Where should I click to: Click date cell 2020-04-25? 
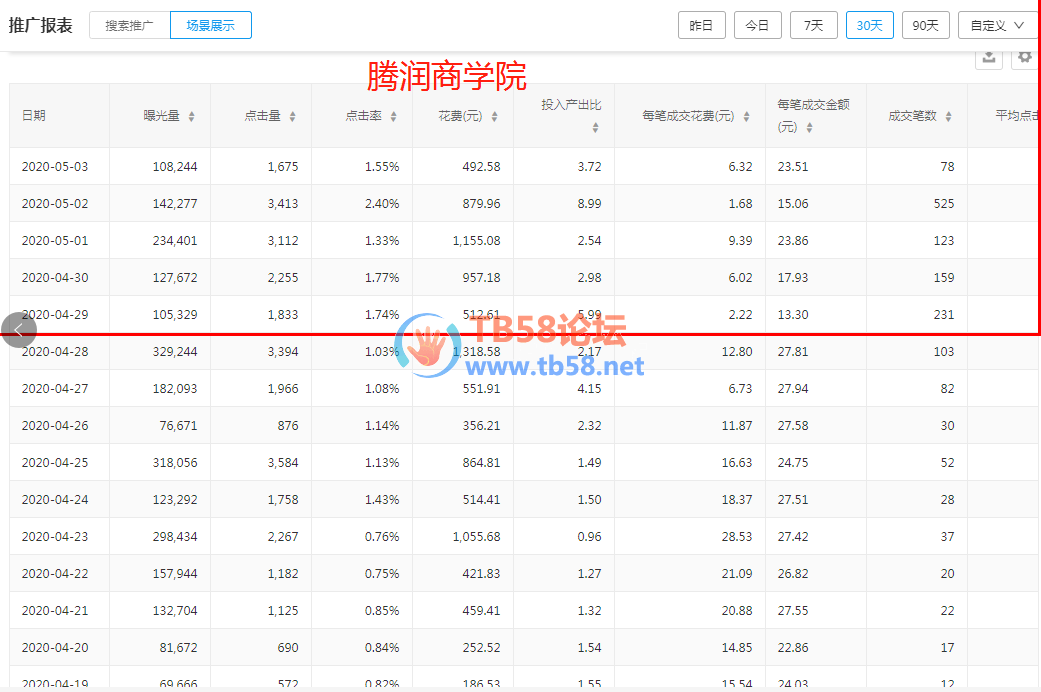55,463
